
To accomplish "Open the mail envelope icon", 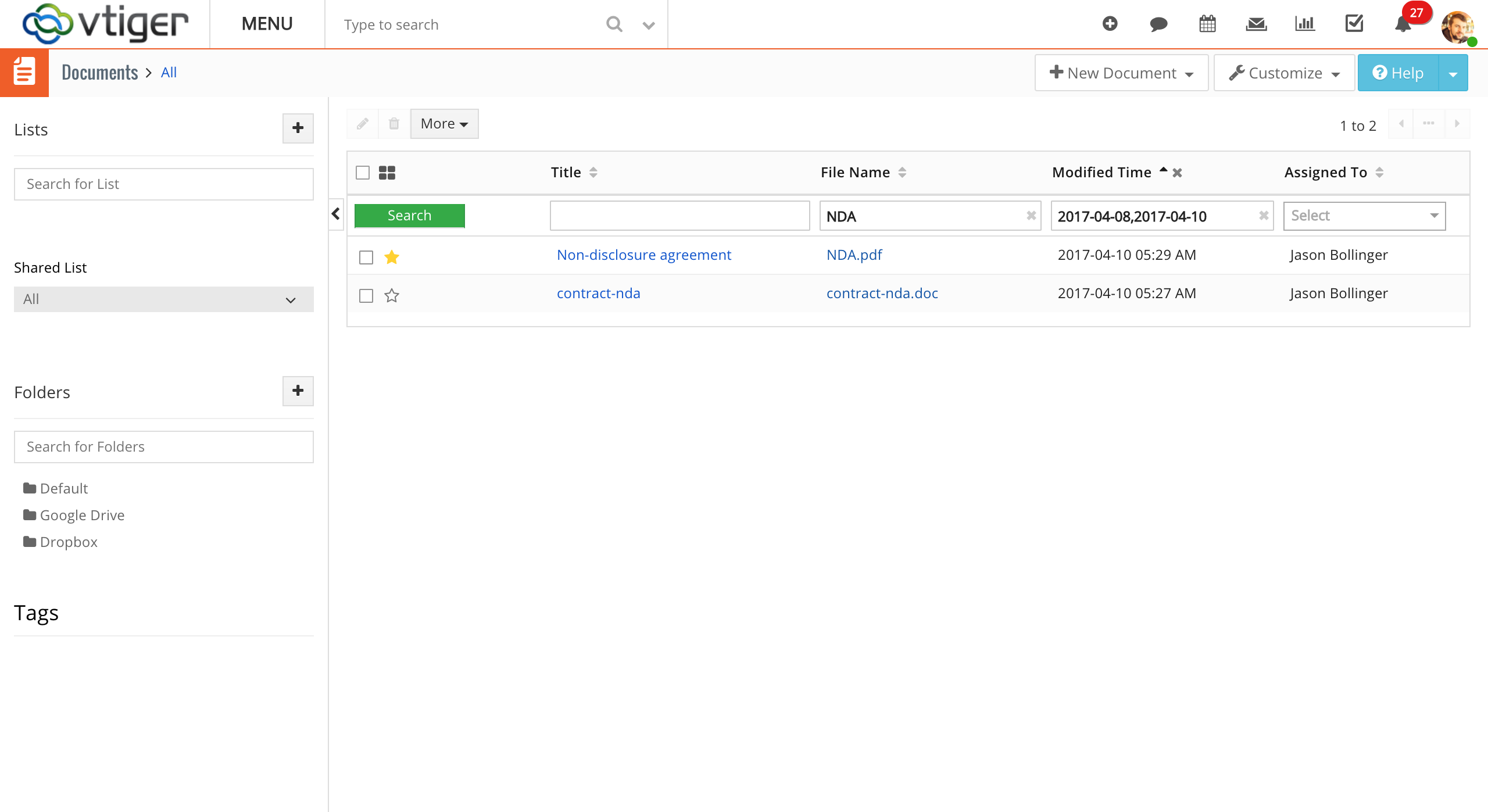I will (1256, 24).
